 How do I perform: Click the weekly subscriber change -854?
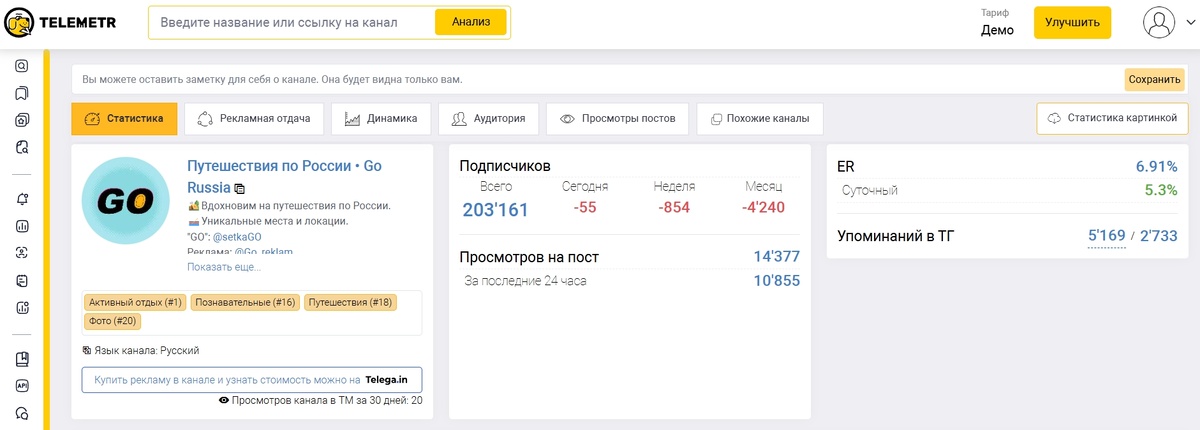click(674, 208)
